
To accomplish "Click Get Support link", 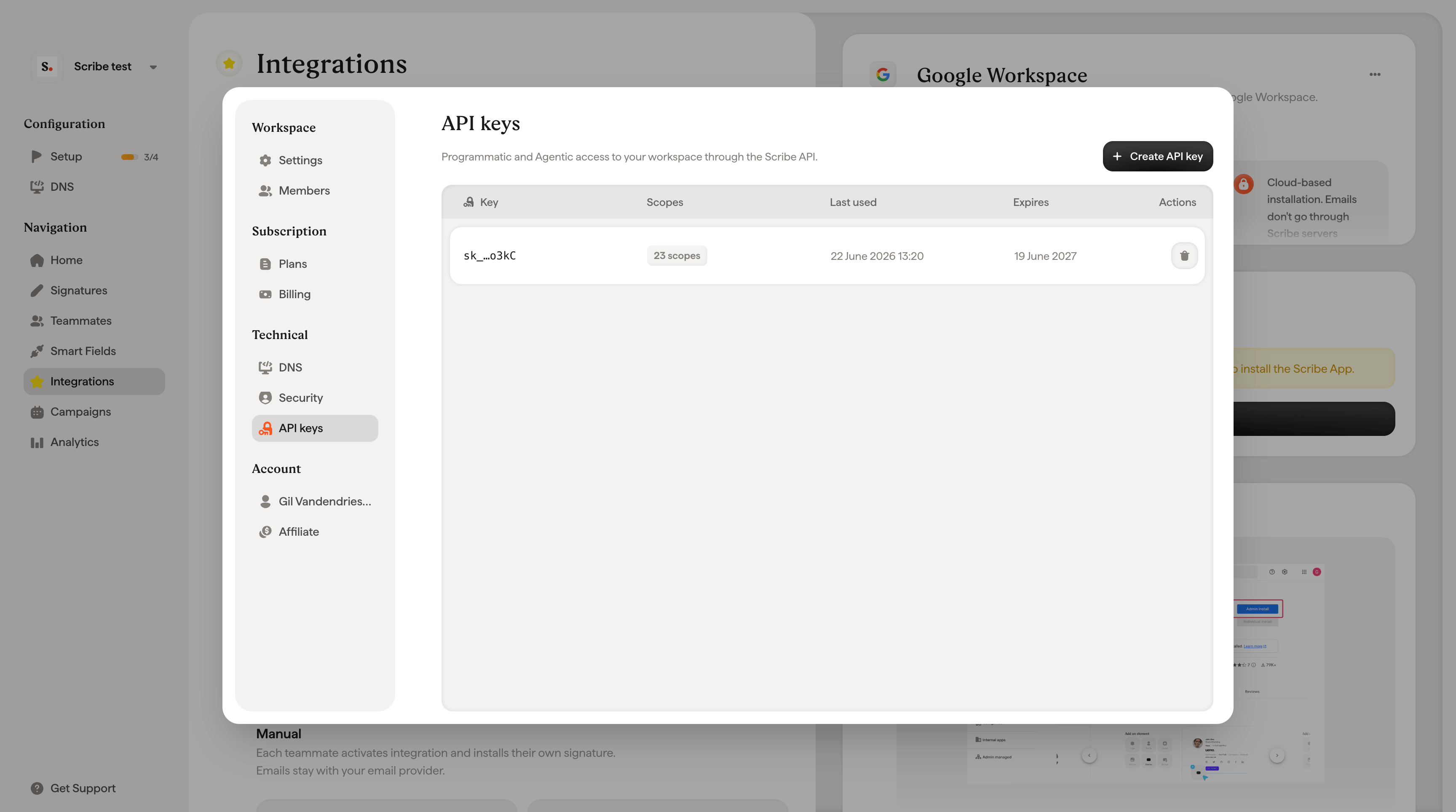I will pos(83,788).
